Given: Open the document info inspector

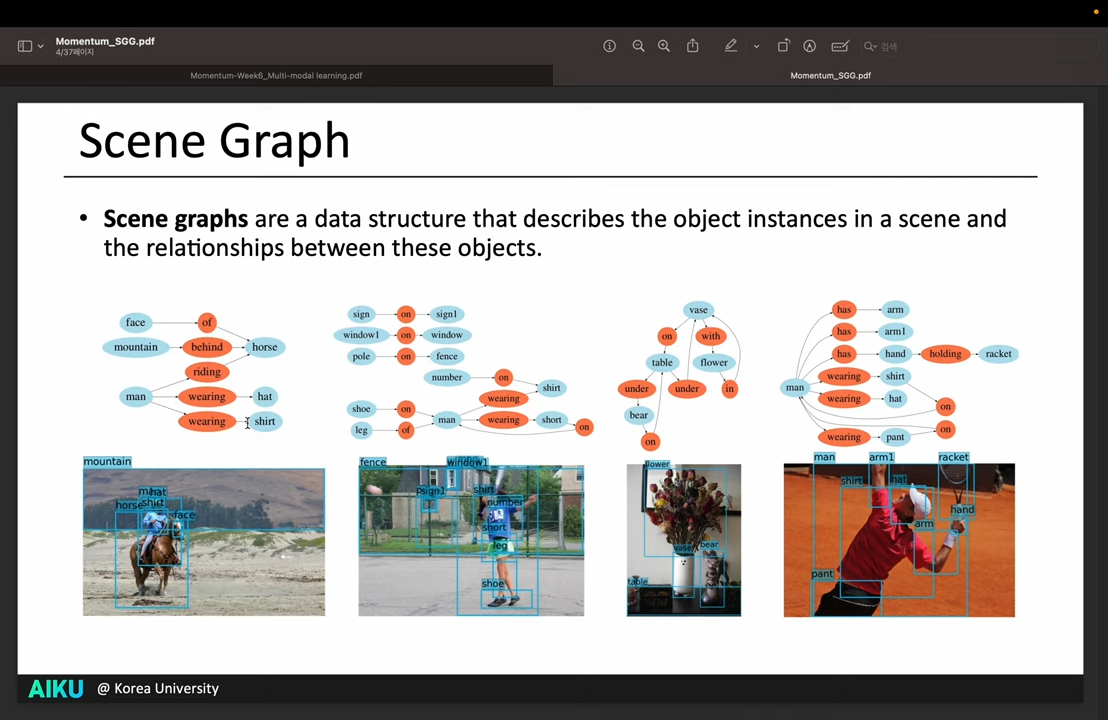Looking at the screenshot, I should (x=609, y=46).
